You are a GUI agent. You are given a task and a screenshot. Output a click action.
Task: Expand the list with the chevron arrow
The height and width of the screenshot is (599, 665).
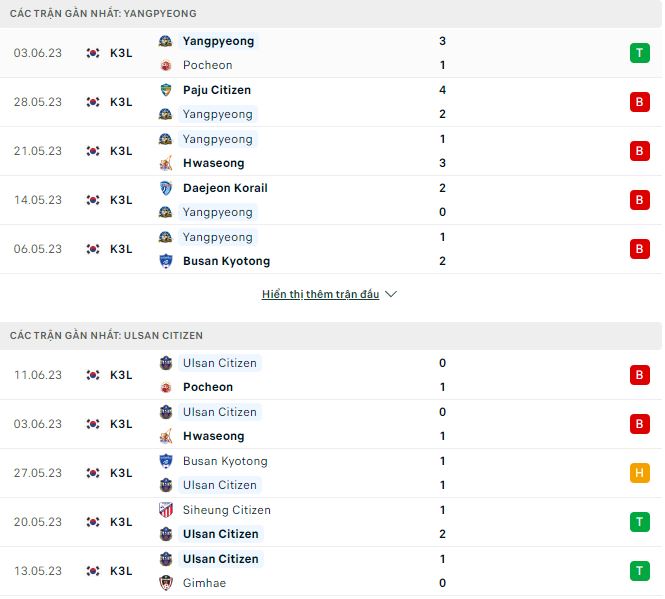391,295
